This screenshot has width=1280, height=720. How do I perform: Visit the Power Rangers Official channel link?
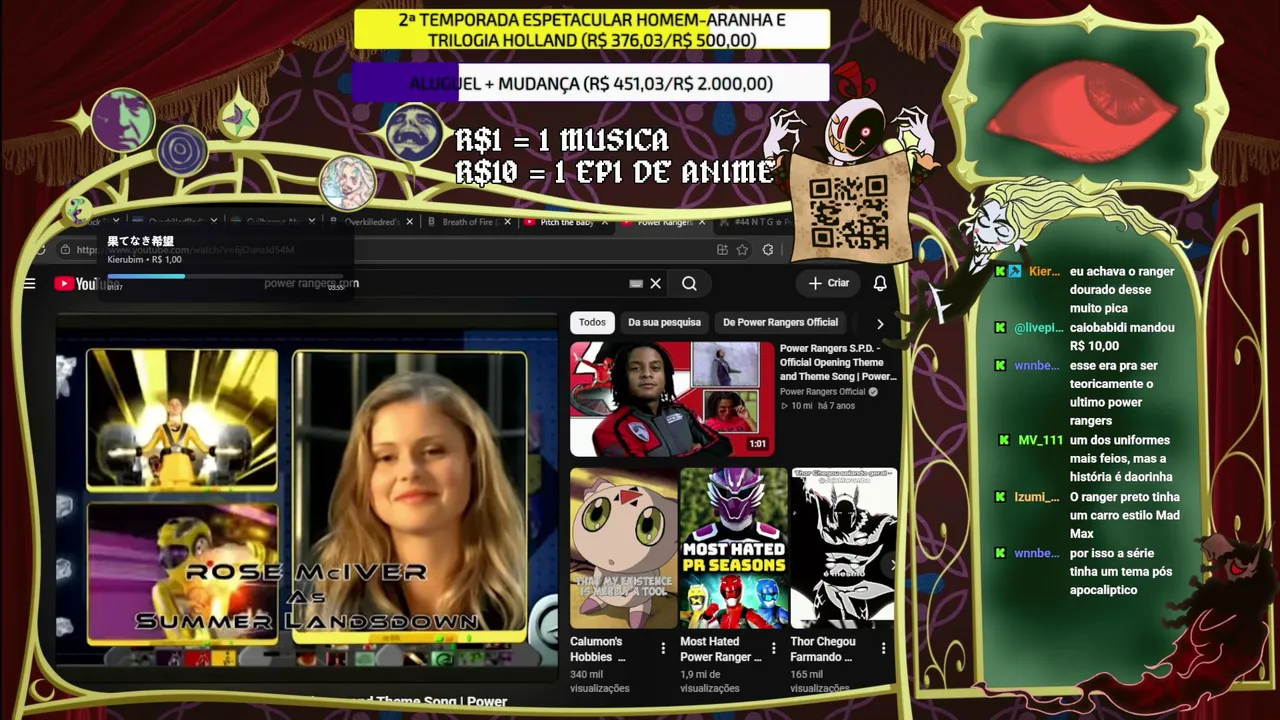pyautogui.click(x=823, y=392)
